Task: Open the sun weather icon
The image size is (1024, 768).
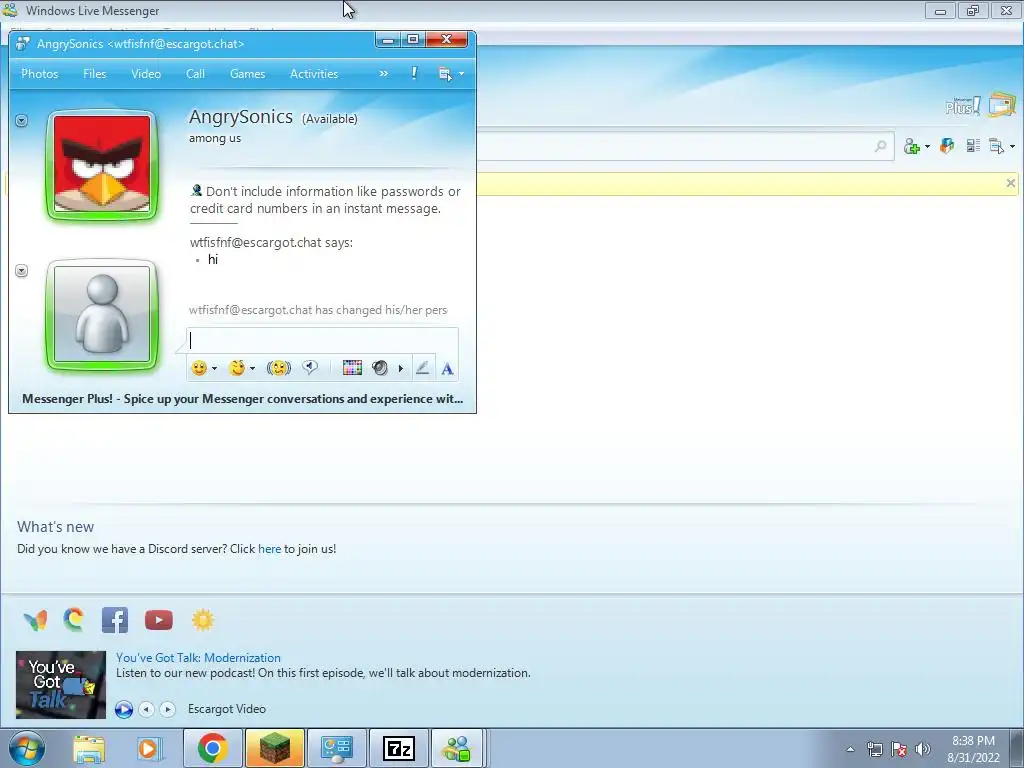Action: point(203,620)
